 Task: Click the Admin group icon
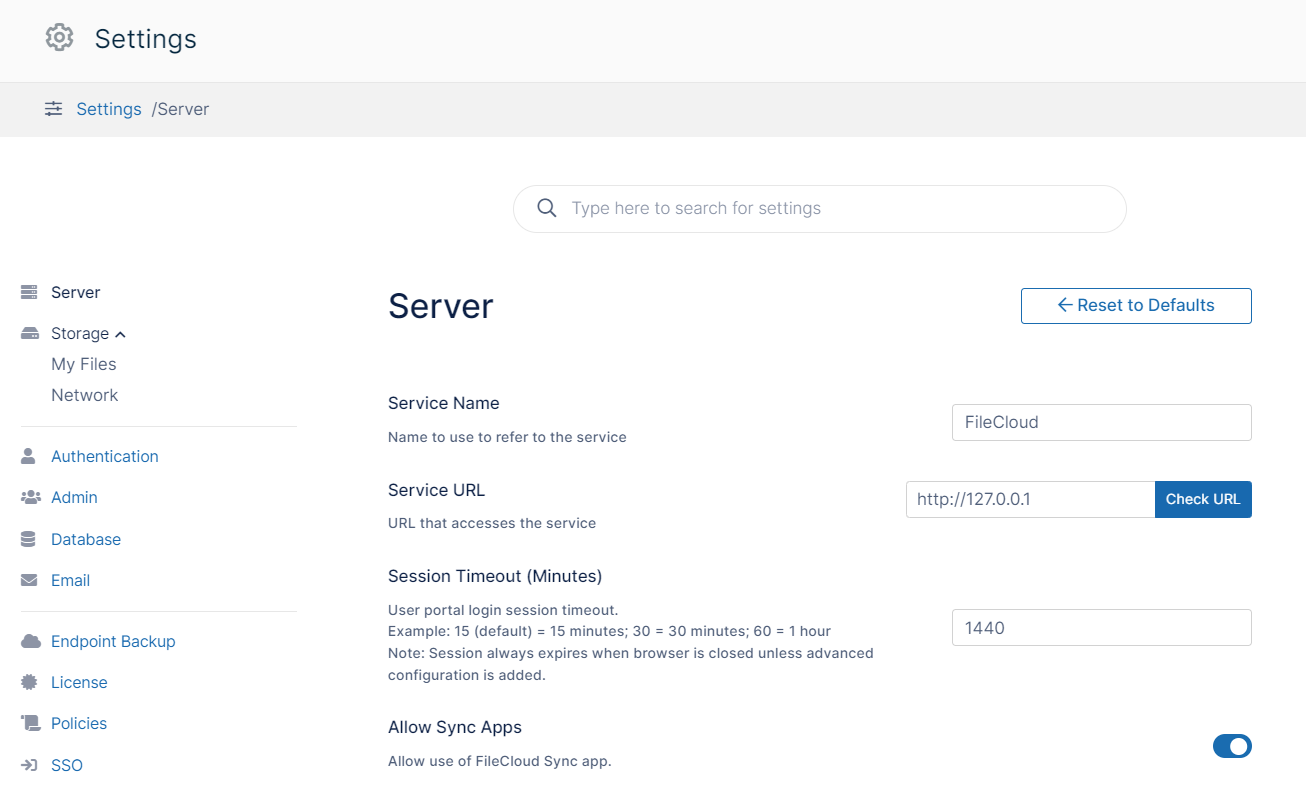(30, 497)
